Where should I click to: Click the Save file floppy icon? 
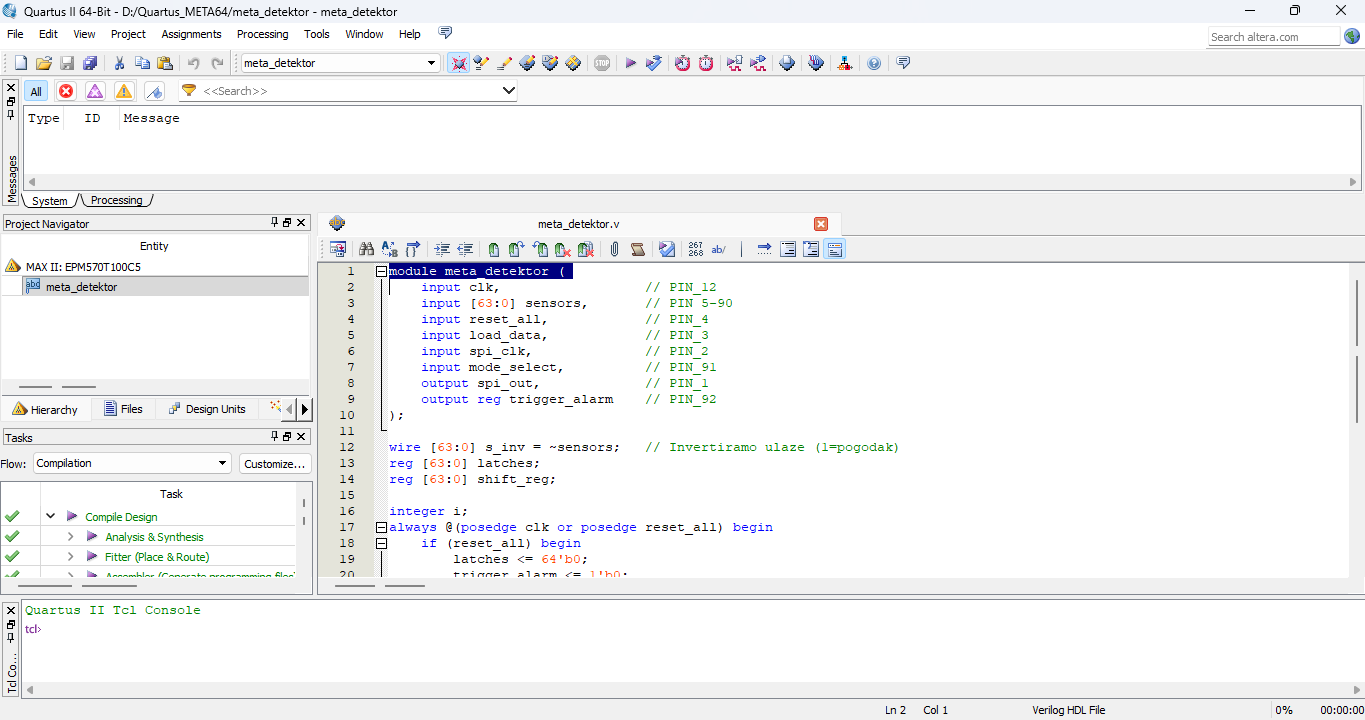point(67,63)
